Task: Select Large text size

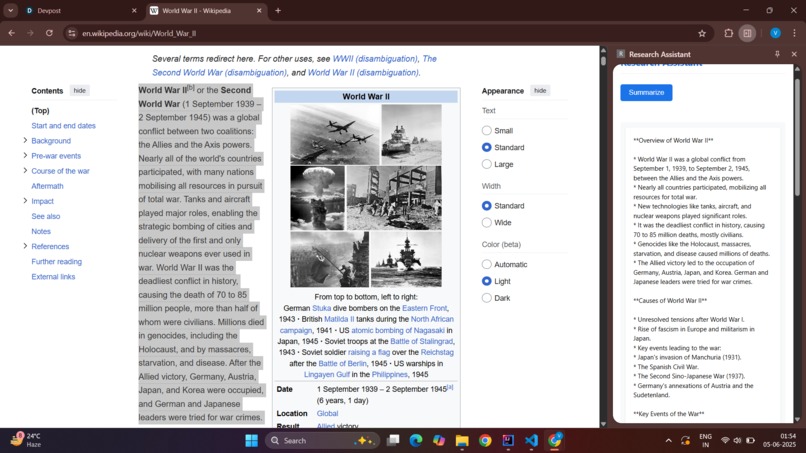Action: click(486, 164)
